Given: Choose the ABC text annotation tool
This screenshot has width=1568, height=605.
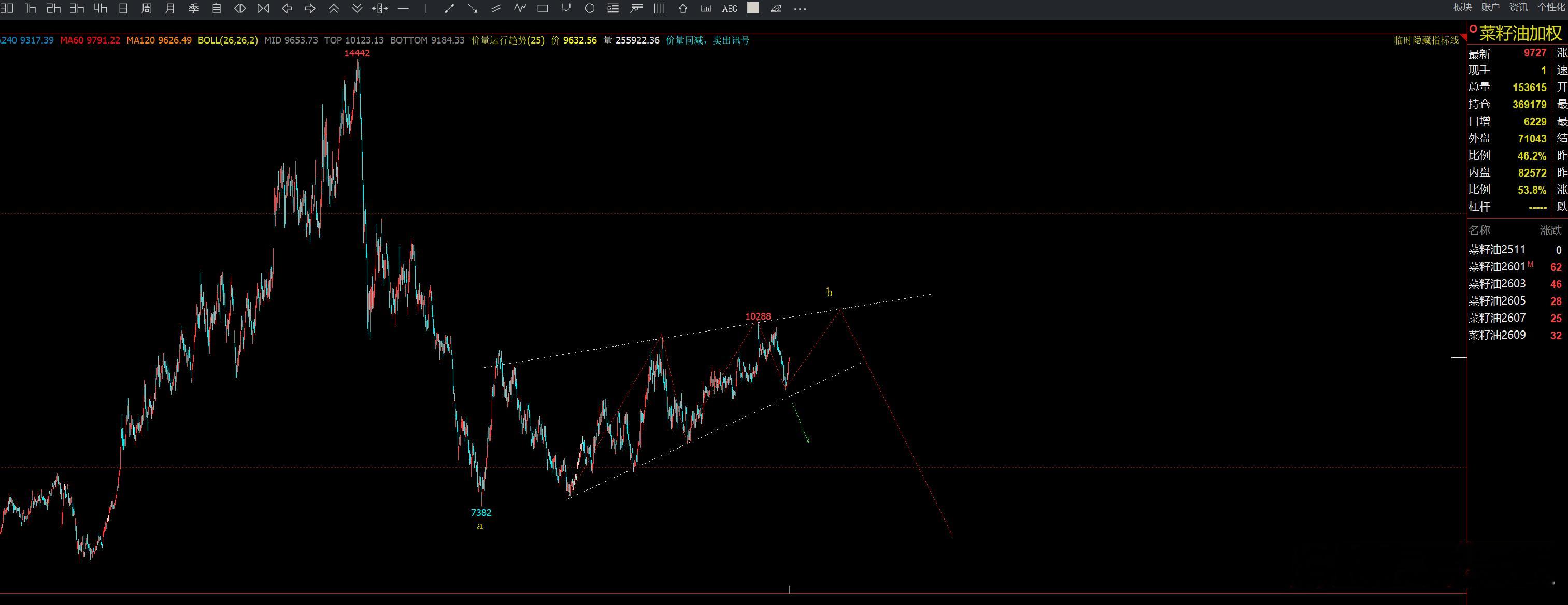Looking at the screenshot, I should 729,8.
